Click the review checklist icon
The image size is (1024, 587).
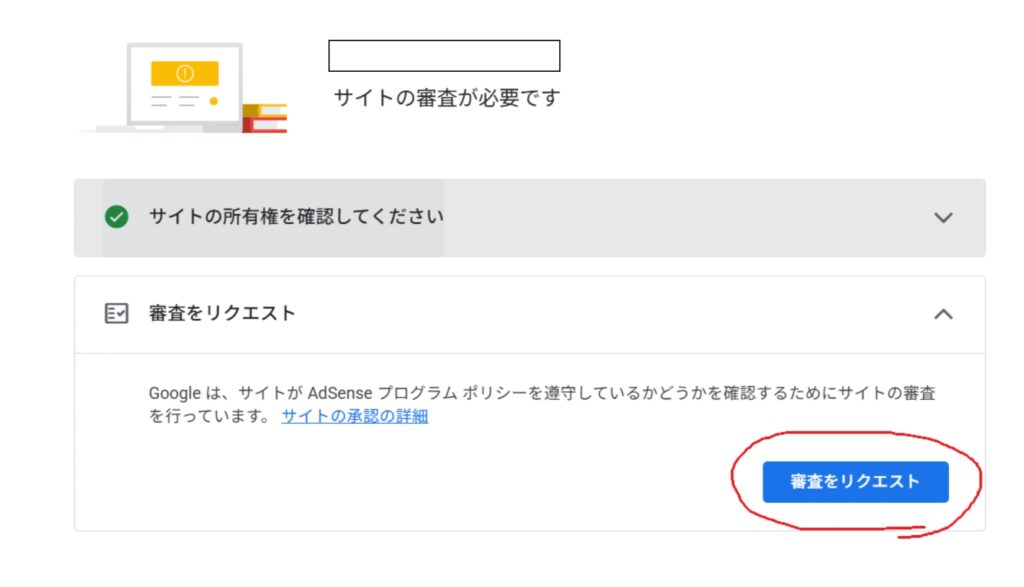(x=117, y=314)
